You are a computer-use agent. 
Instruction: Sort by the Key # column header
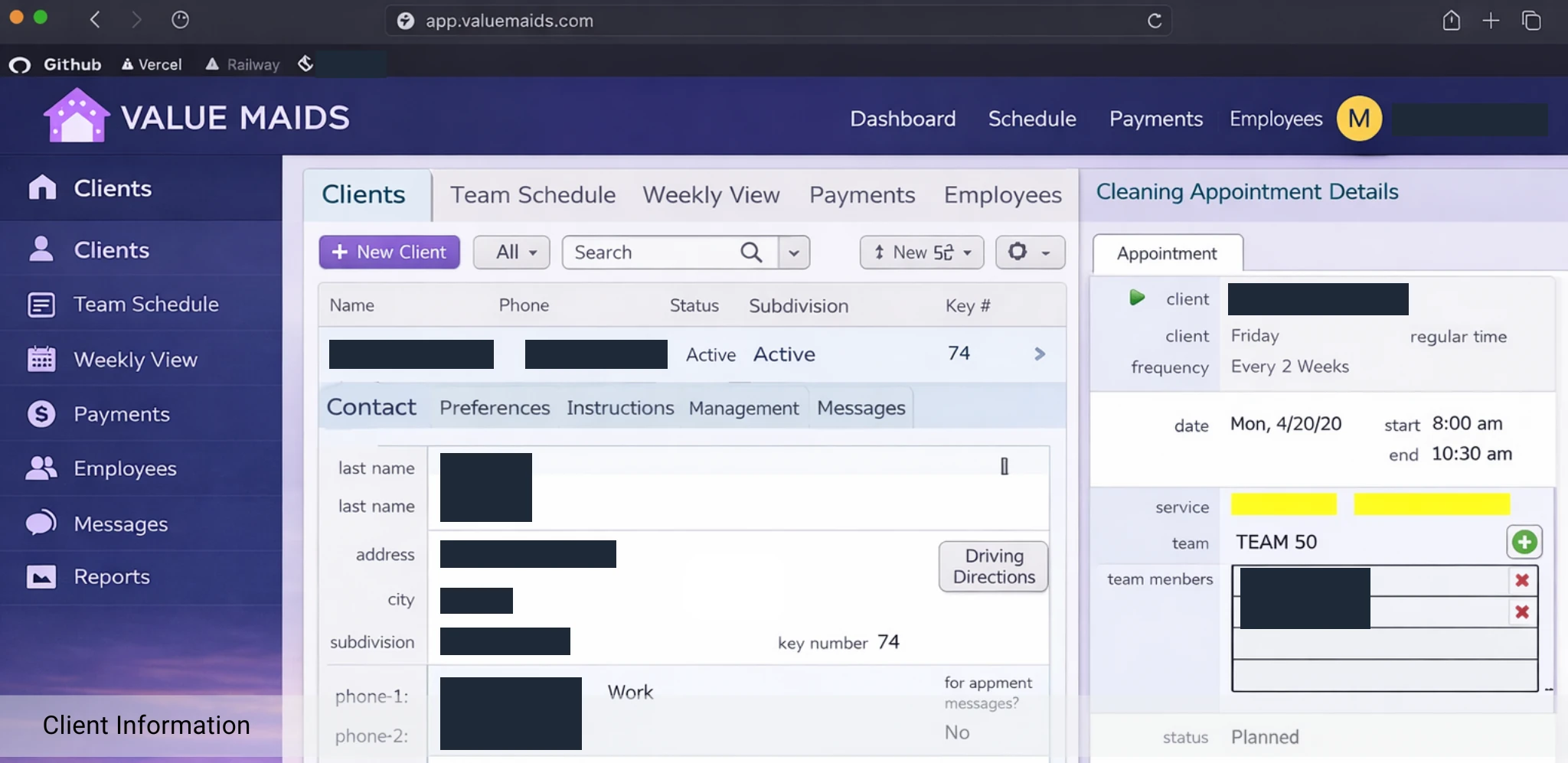(968, 306)
